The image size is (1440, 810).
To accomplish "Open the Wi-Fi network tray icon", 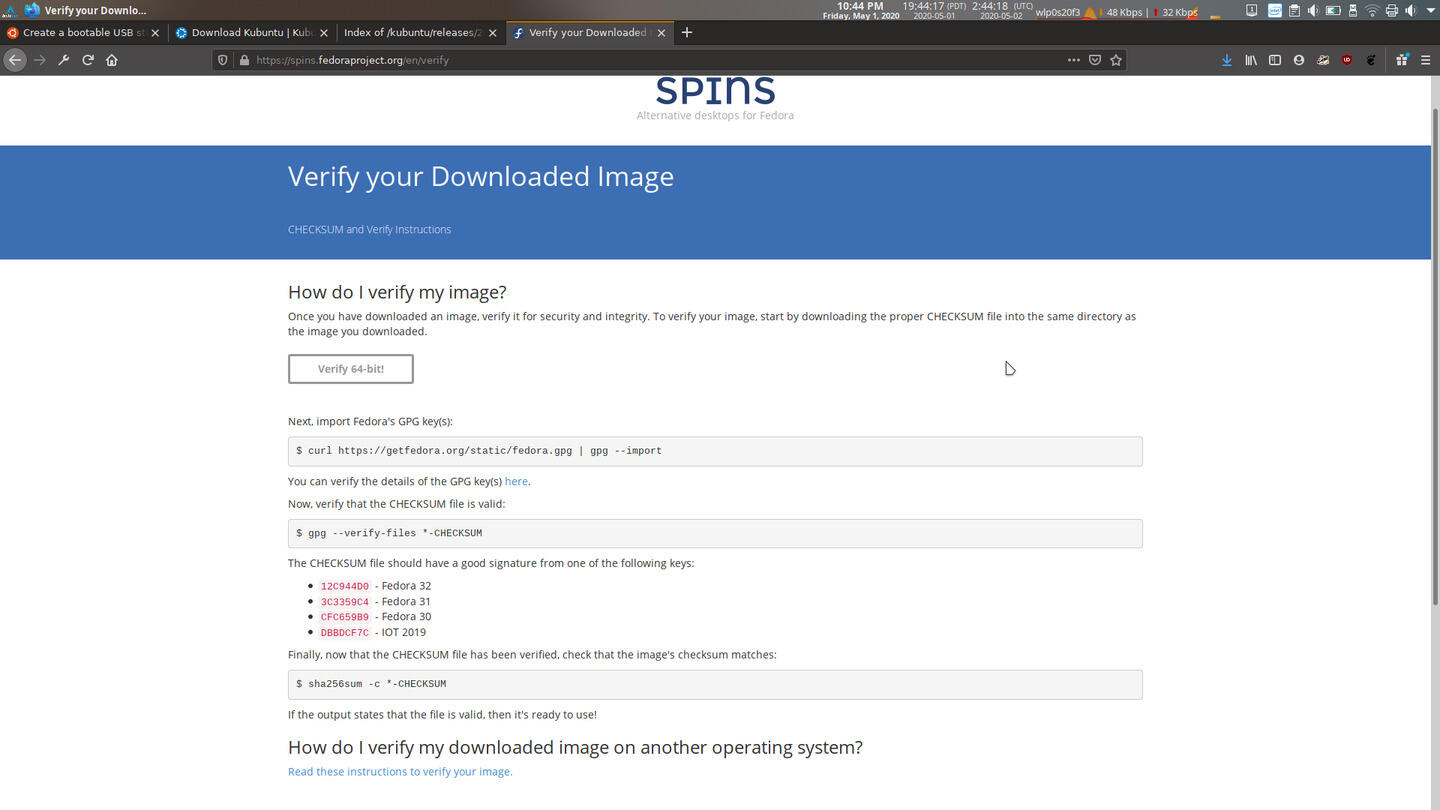I will 1372,11.
